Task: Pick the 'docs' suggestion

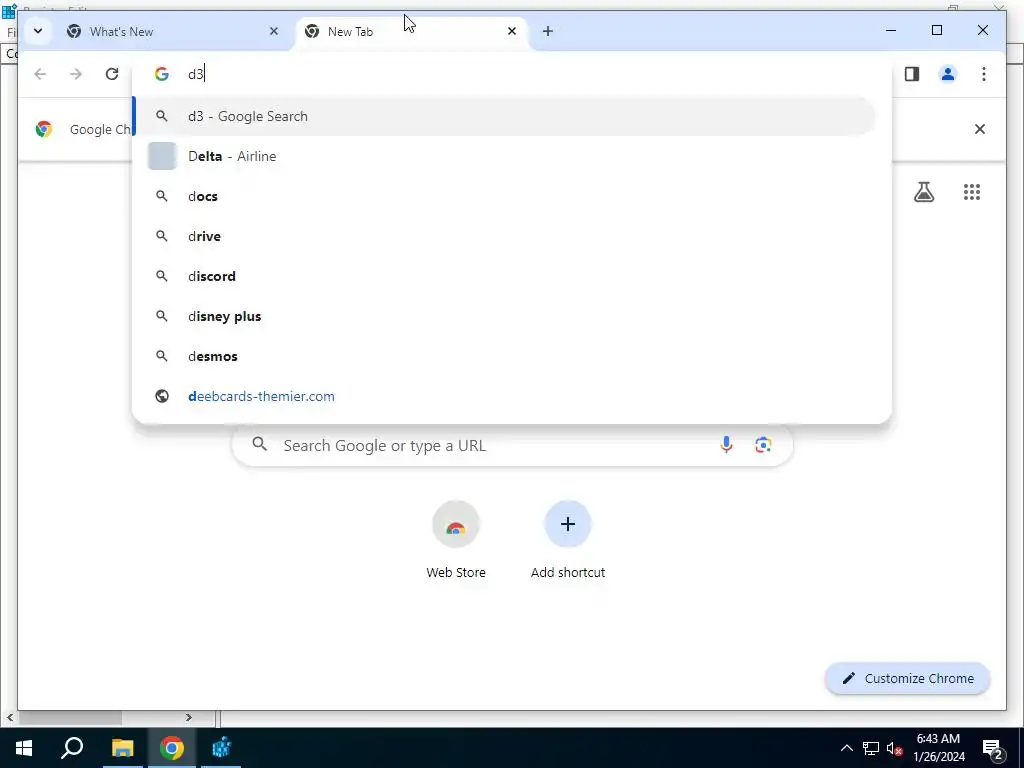Action: coord(504,196)
